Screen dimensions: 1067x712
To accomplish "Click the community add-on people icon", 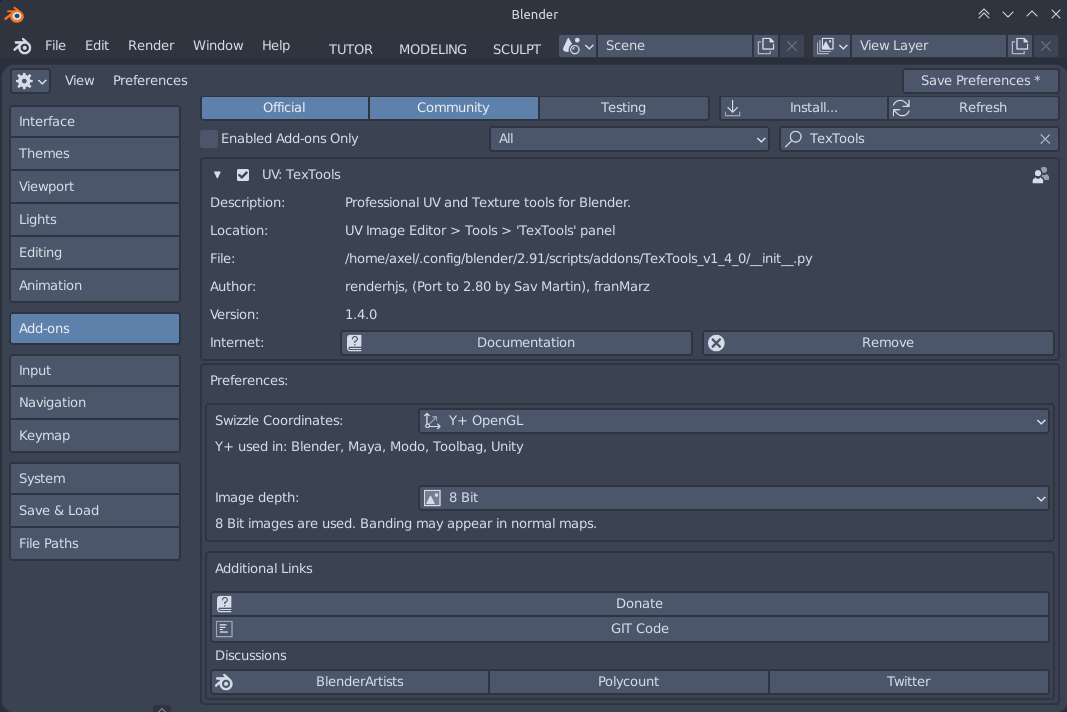I will 1040,176.
